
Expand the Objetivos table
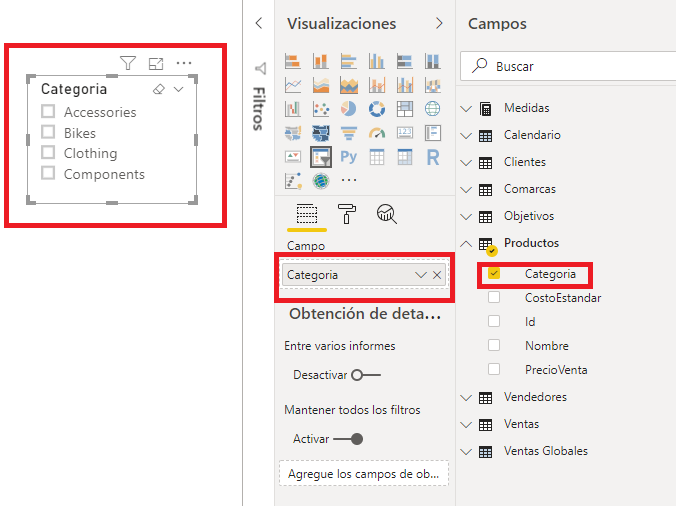click(x=466, y=217)
